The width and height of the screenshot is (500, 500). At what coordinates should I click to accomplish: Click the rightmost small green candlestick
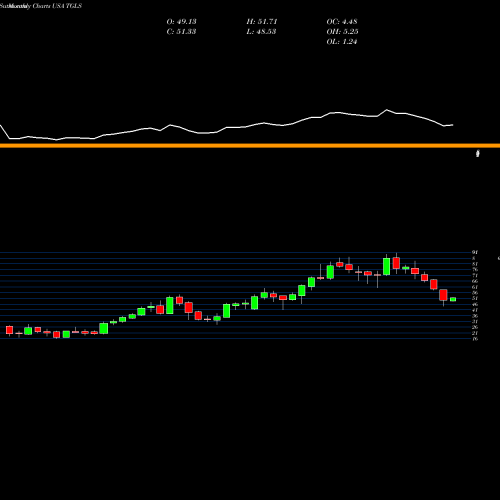[x=453, y=299]
